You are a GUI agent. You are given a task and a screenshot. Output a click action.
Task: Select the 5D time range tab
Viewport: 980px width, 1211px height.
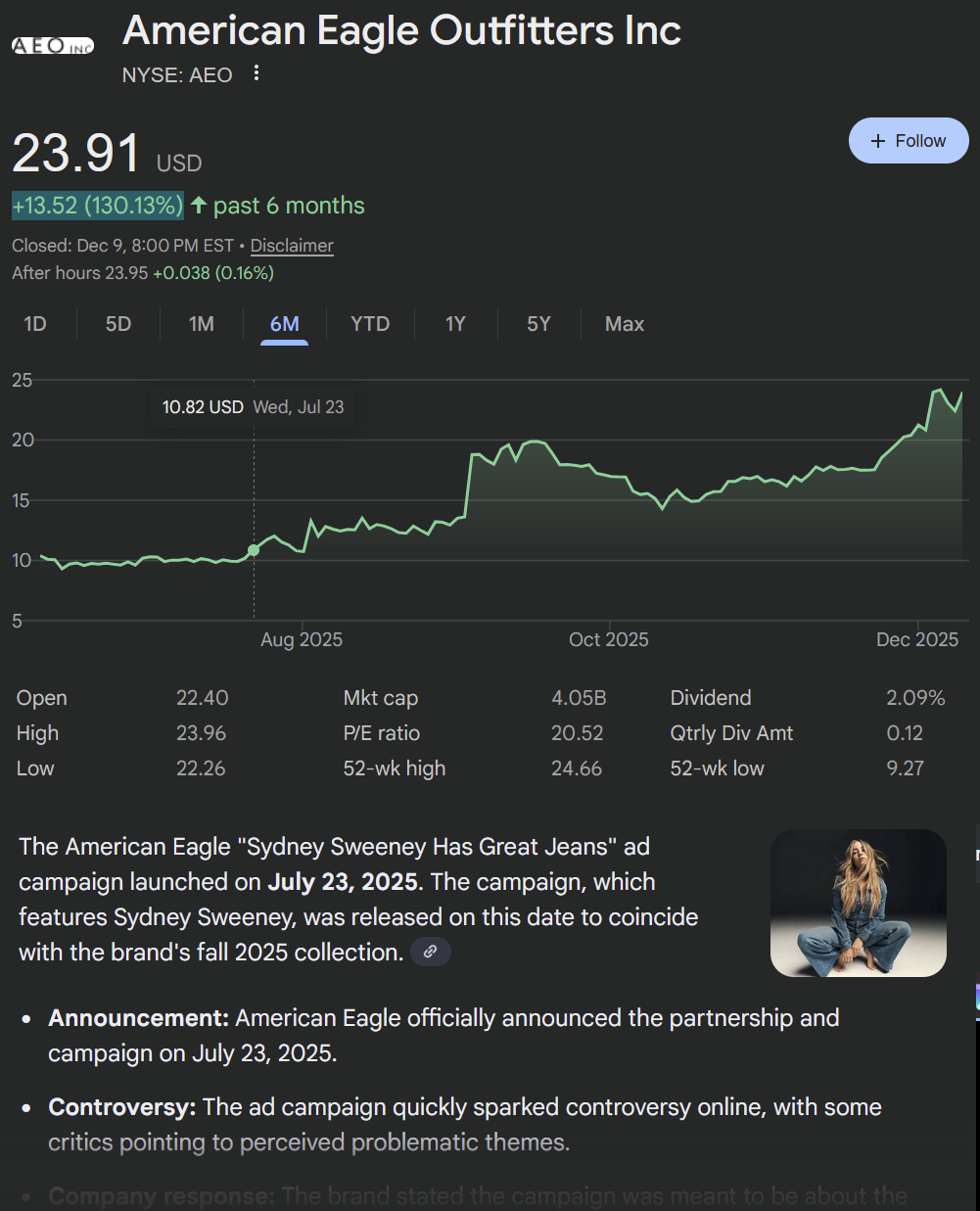[x=118, y=324]
